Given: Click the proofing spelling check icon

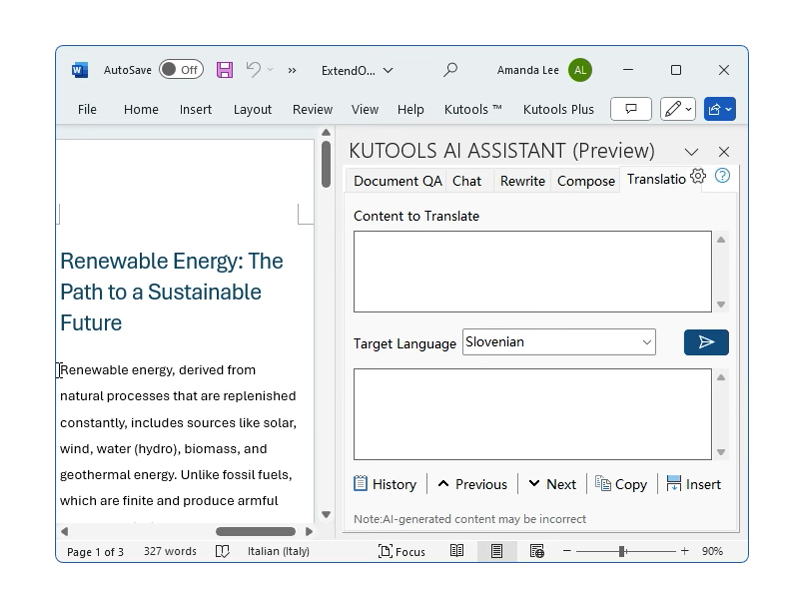Looking at the screenshot, I should tap(222, 551).
